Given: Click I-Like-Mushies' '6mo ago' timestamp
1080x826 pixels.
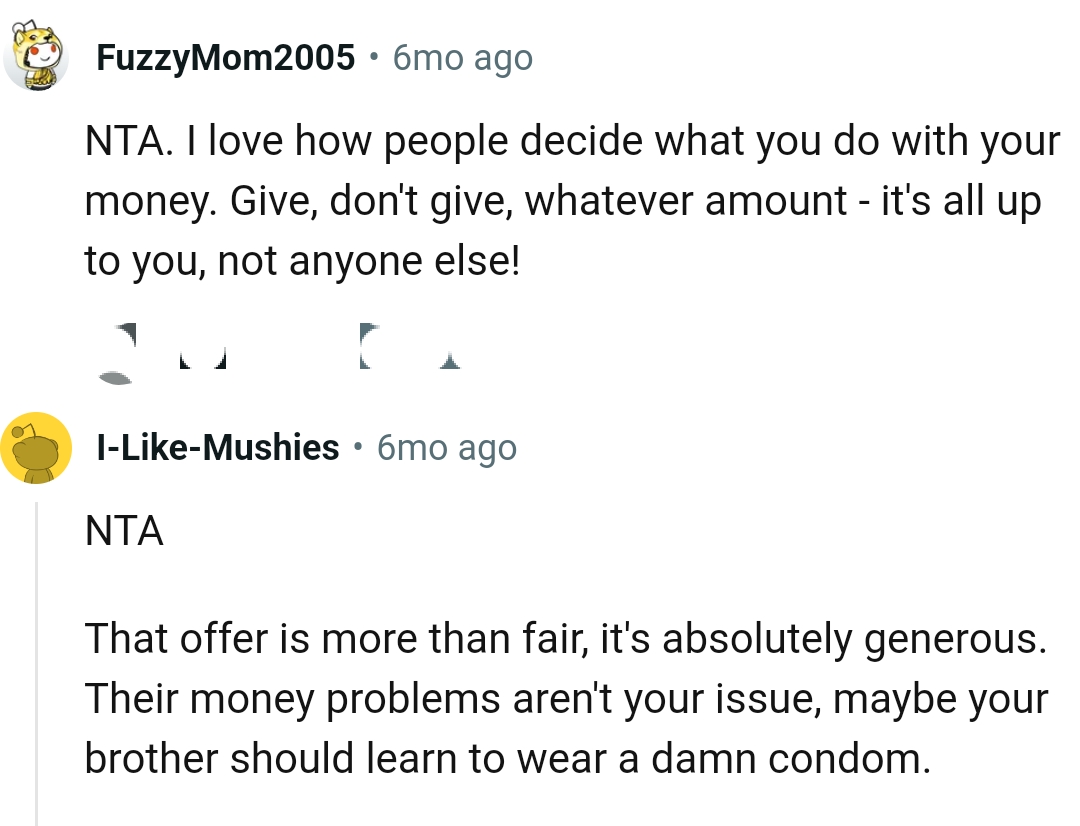Looking at the screenshot, I should coord(446,447).
